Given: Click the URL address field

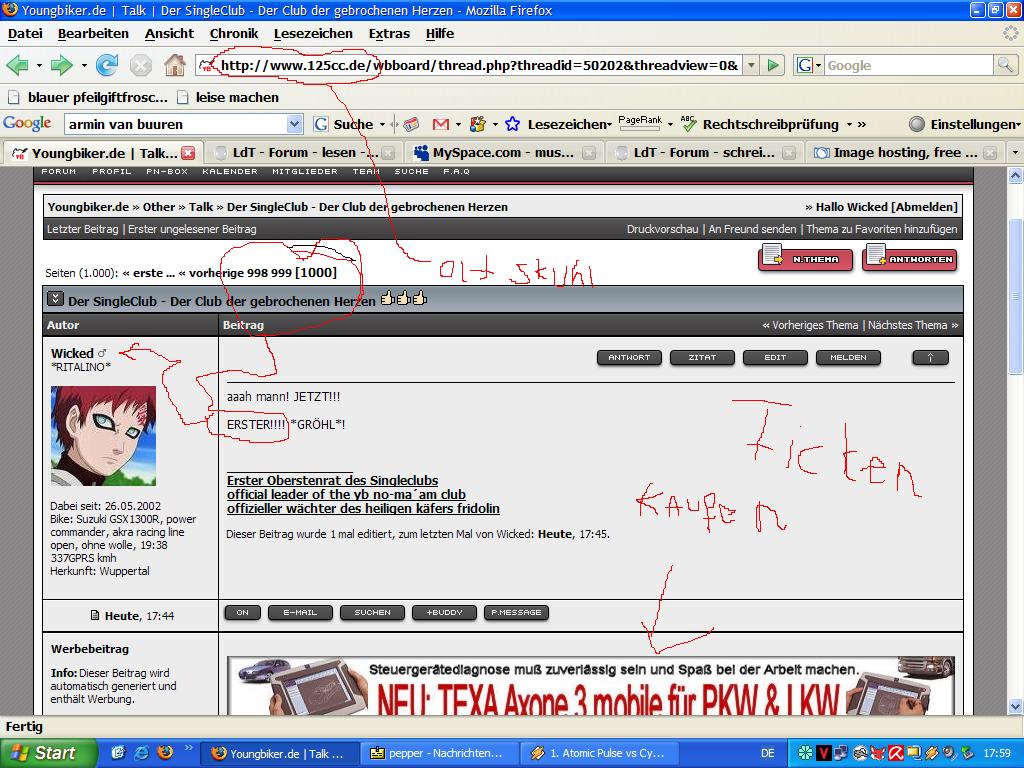Looking at the screenshot, I should (479, 65).
